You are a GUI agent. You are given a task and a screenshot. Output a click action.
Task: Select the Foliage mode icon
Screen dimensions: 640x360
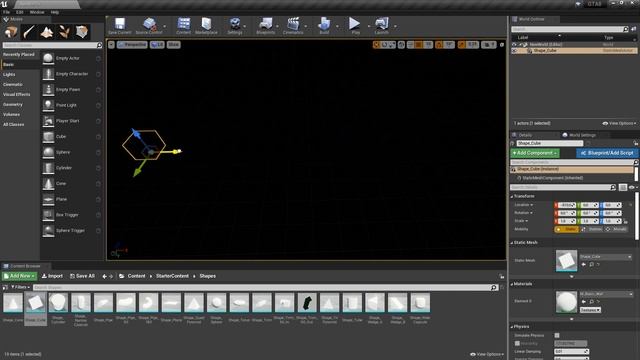pos(64,32)
